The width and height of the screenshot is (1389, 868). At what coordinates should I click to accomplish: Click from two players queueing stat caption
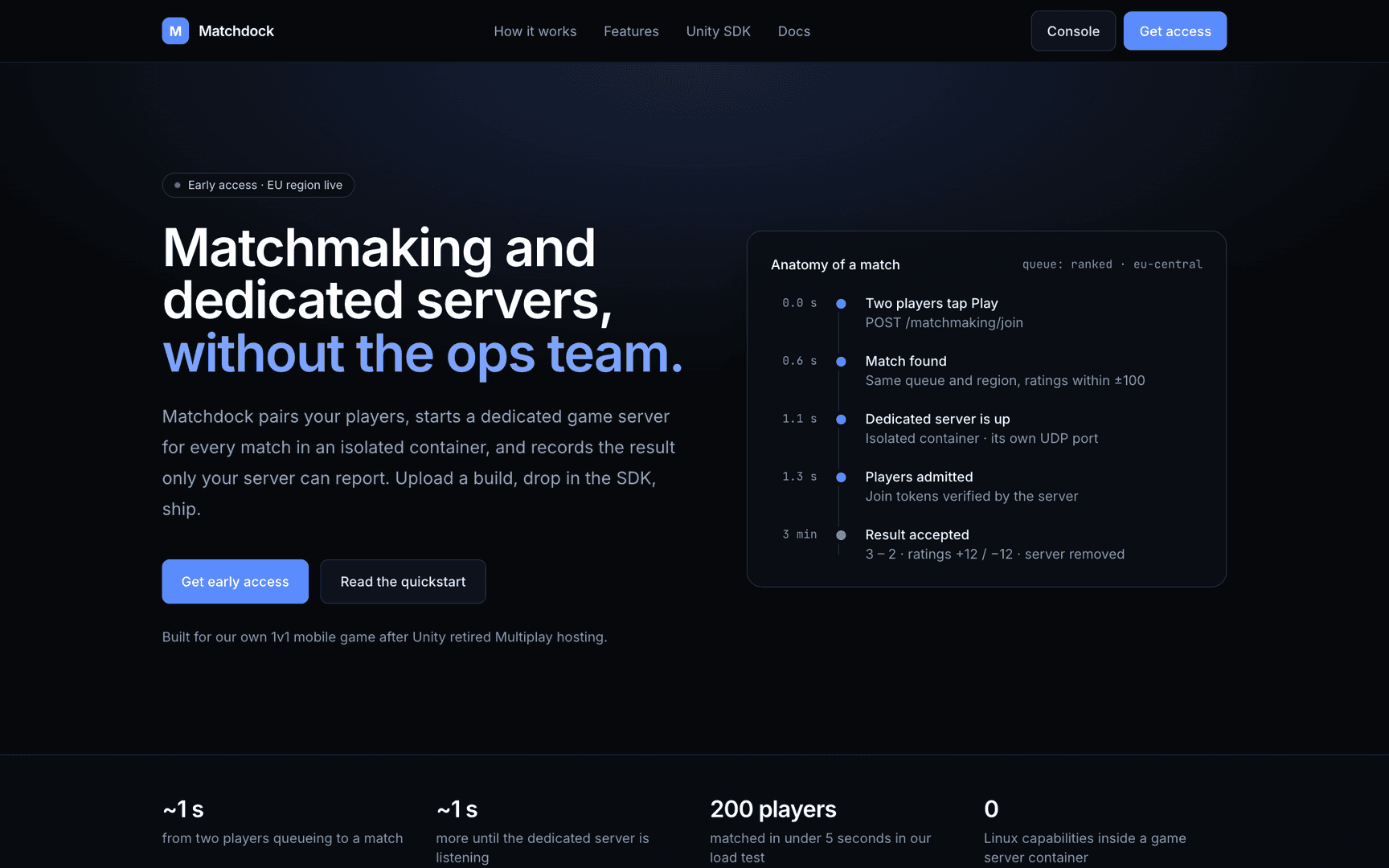282,838
